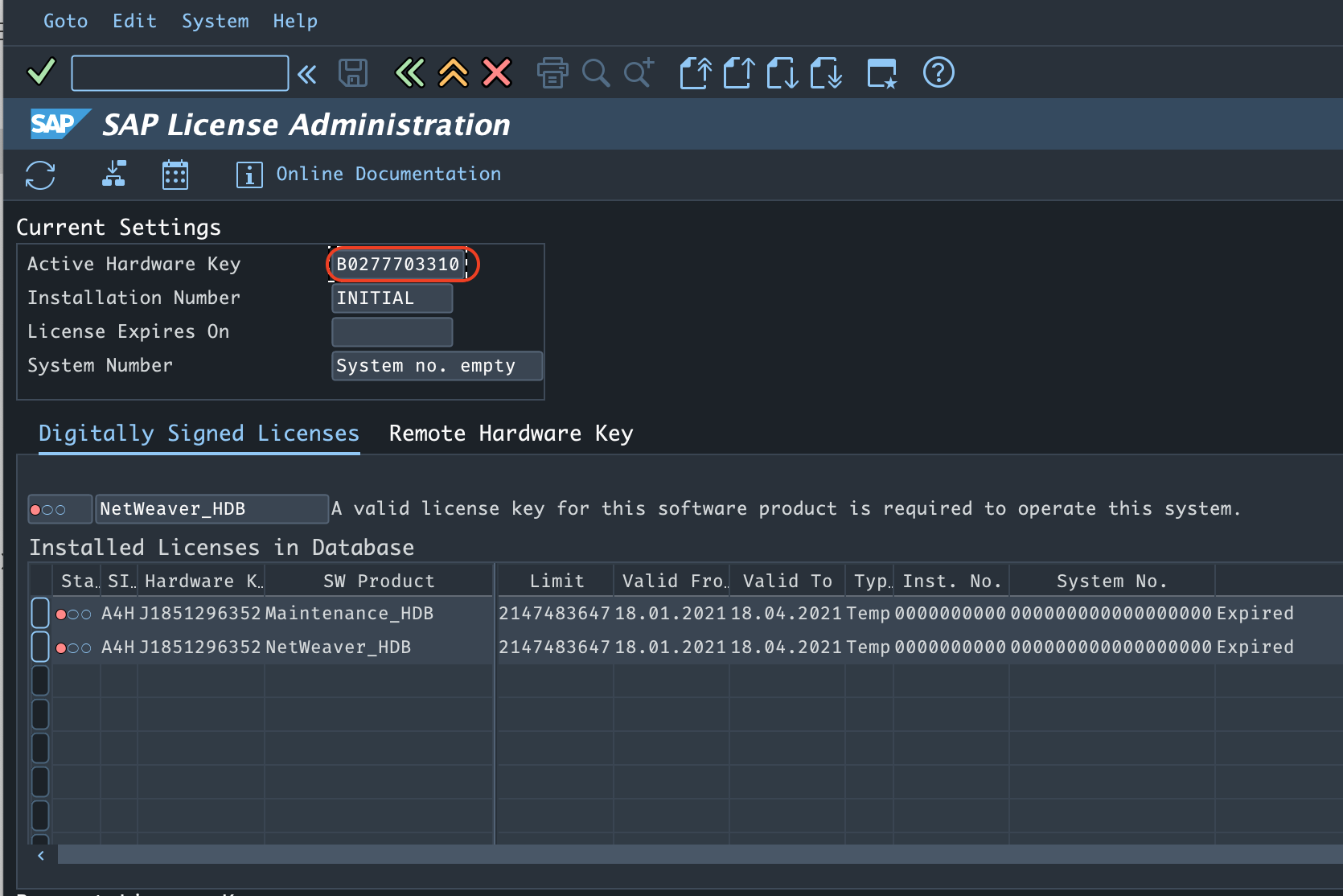Click the information icon beside Online Documentation
Viewport: 1343px width, 896px height.
click(249, 175)
